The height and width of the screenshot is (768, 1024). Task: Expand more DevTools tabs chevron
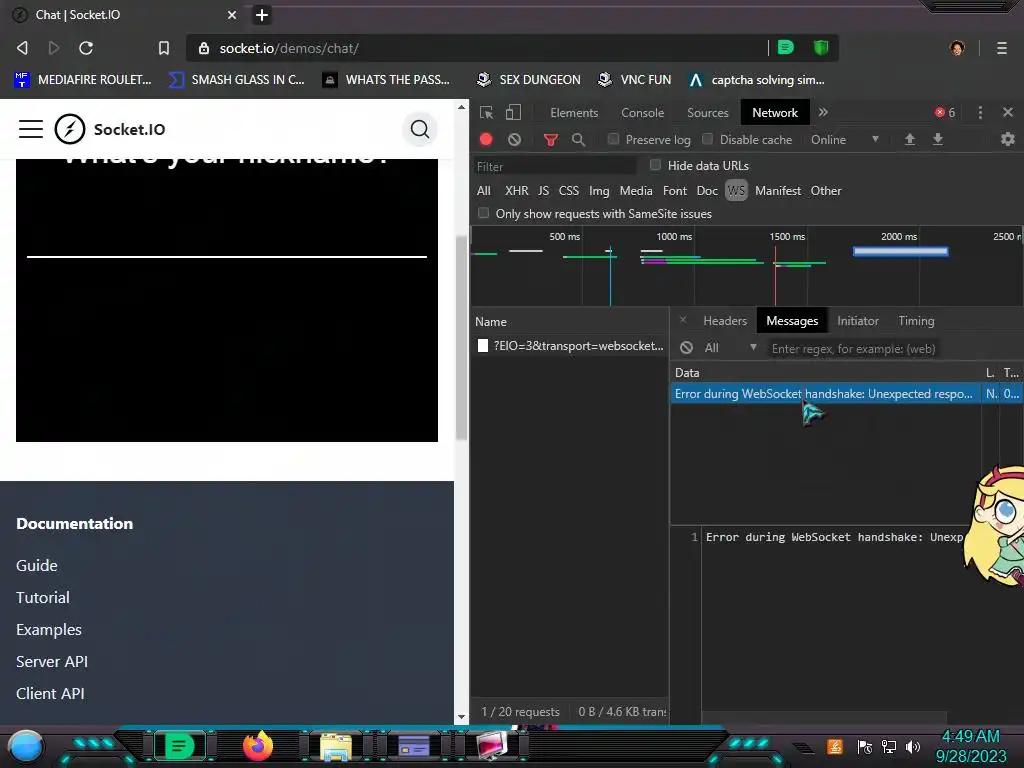tap(823, 112)
